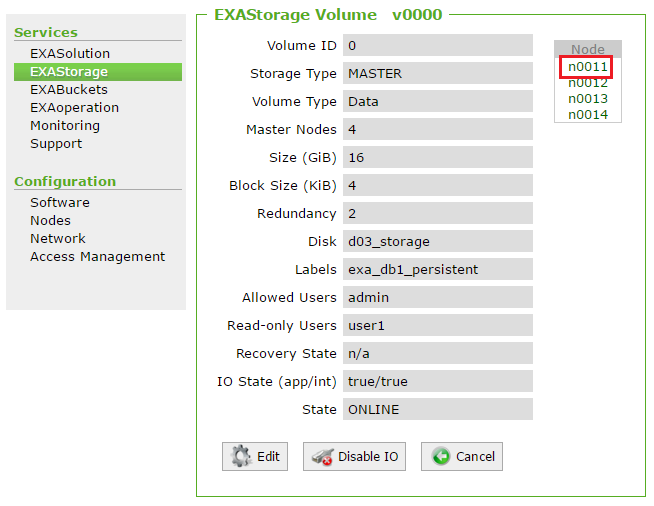
Task: Open the Support page
Action: pyautogui.click(x=56, y=143)
